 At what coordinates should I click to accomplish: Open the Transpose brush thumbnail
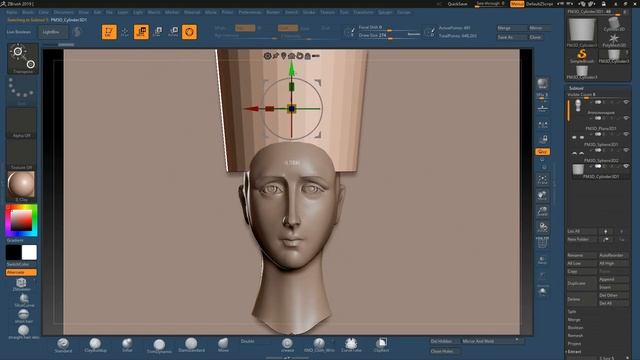pyautogui.click(x=23, y=58)
